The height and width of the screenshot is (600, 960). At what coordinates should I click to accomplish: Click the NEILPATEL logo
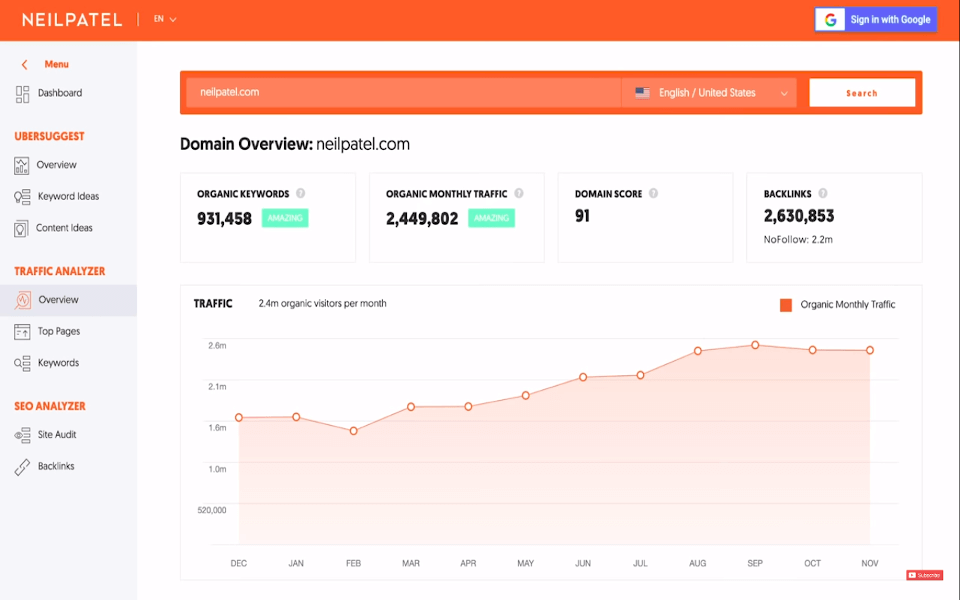(72, 20)
